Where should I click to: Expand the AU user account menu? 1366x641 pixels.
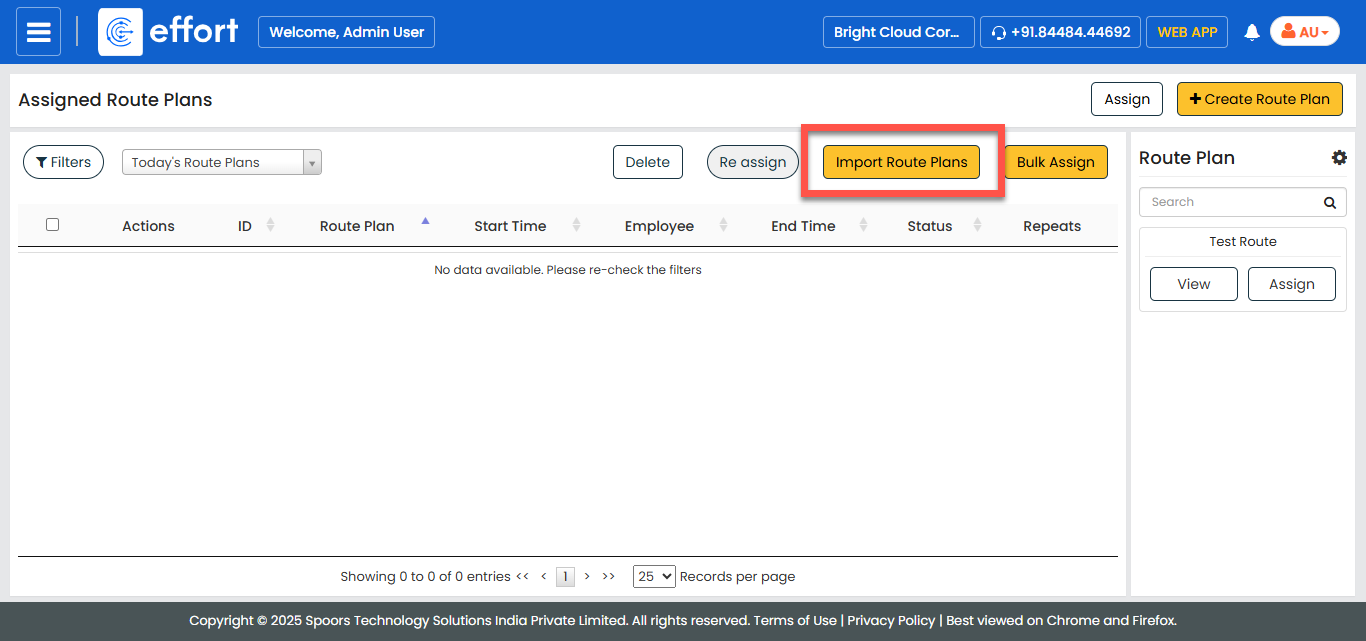[1304, 32]
